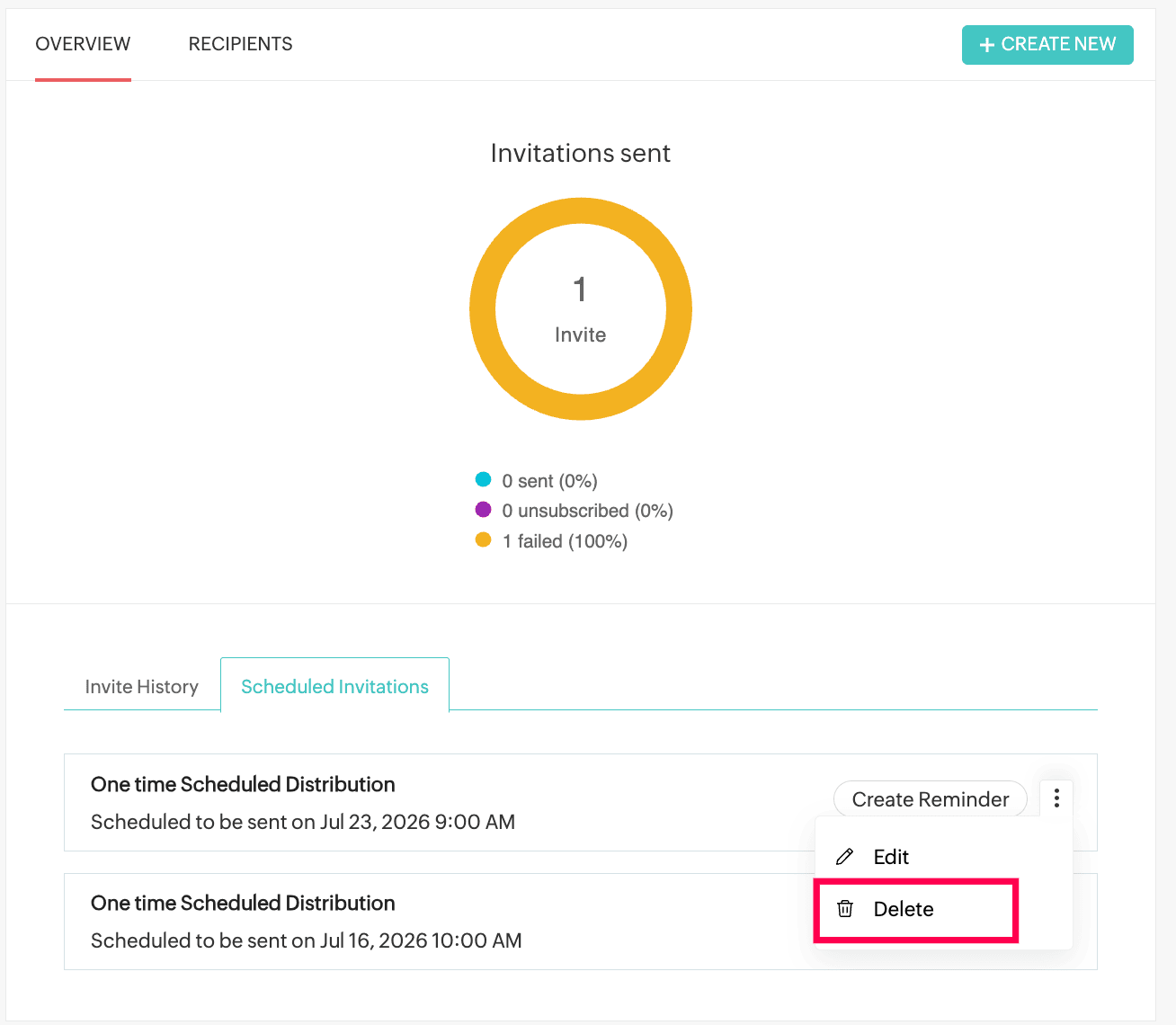Click the purple 'unsubscribed' legend dot
The height and width of the screenshot is (1025, 1176).
tap(483, 510)
